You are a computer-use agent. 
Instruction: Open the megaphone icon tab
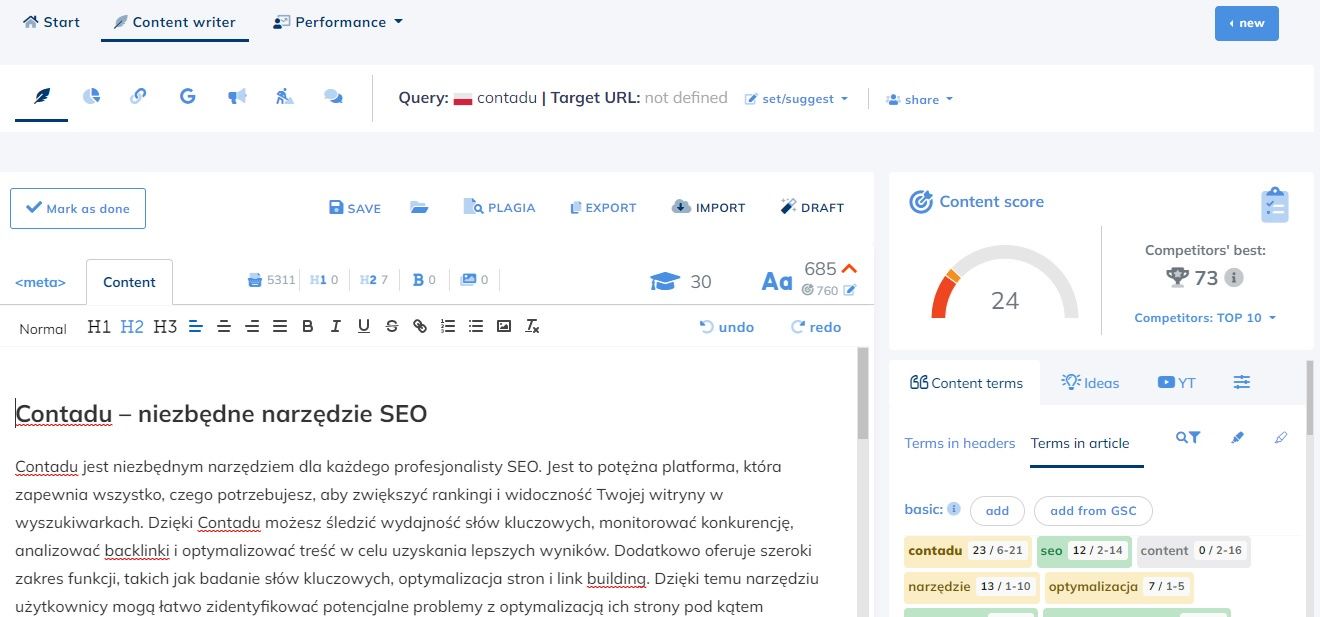point(236,97)
